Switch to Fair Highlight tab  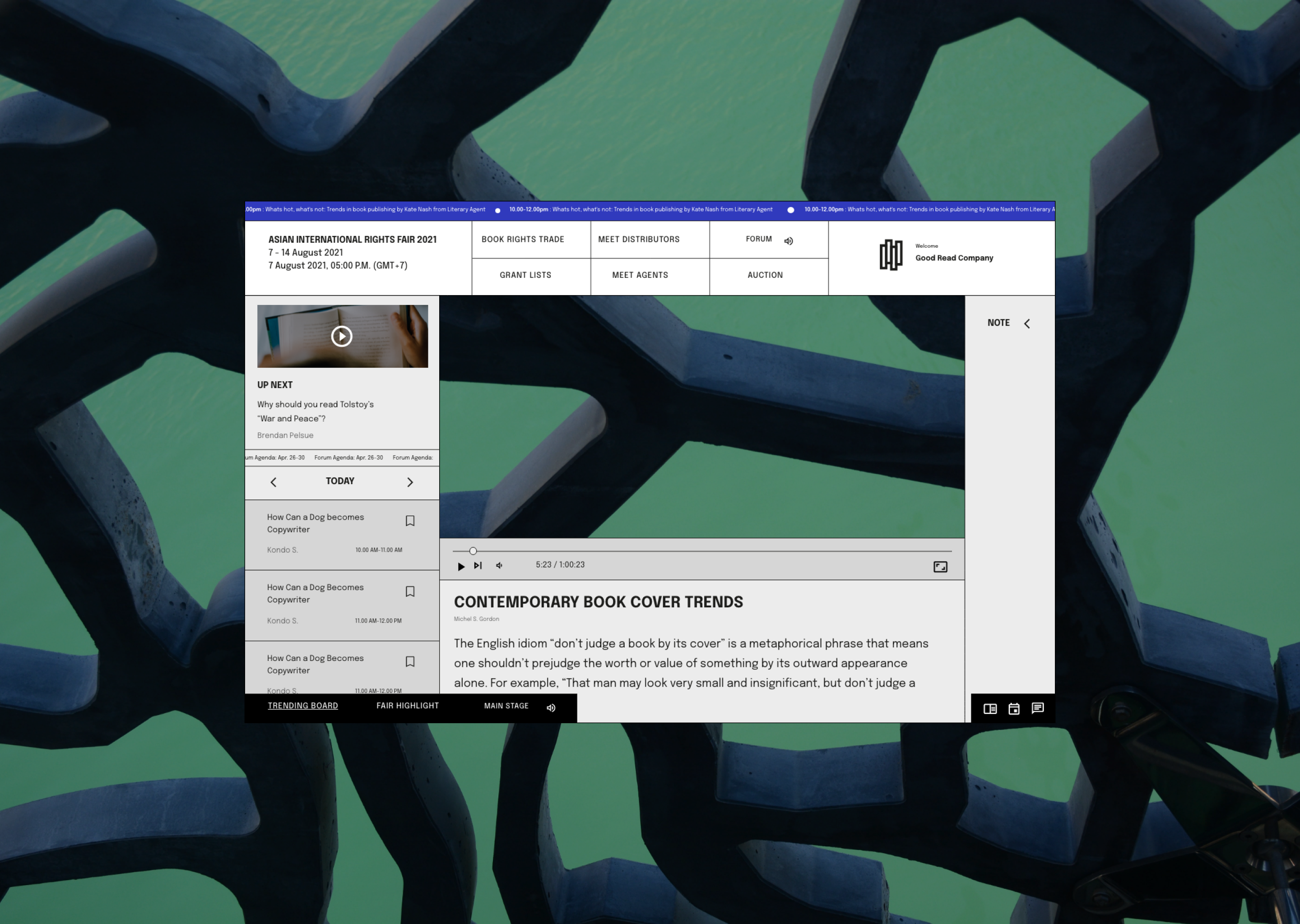(x=408, y=706)
